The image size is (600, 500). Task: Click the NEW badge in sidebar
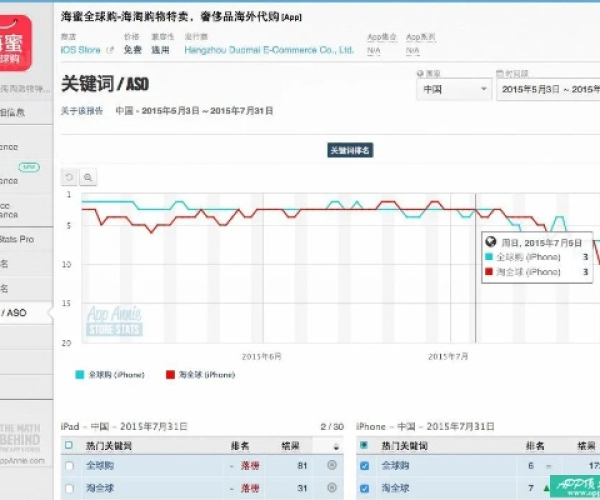click(x=29, y=167)
